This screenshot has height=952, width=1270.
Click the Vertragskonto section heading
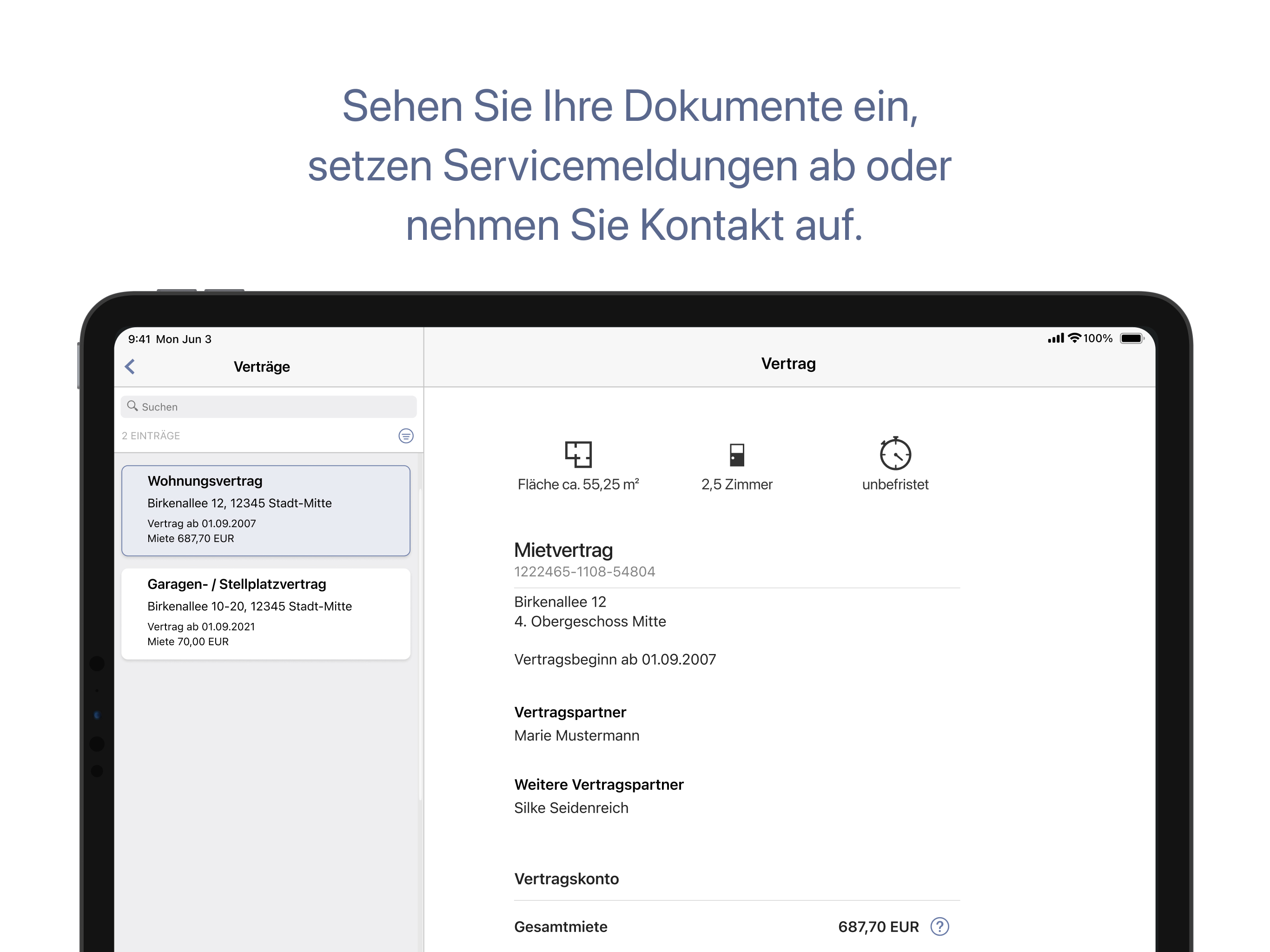point(566,879)
